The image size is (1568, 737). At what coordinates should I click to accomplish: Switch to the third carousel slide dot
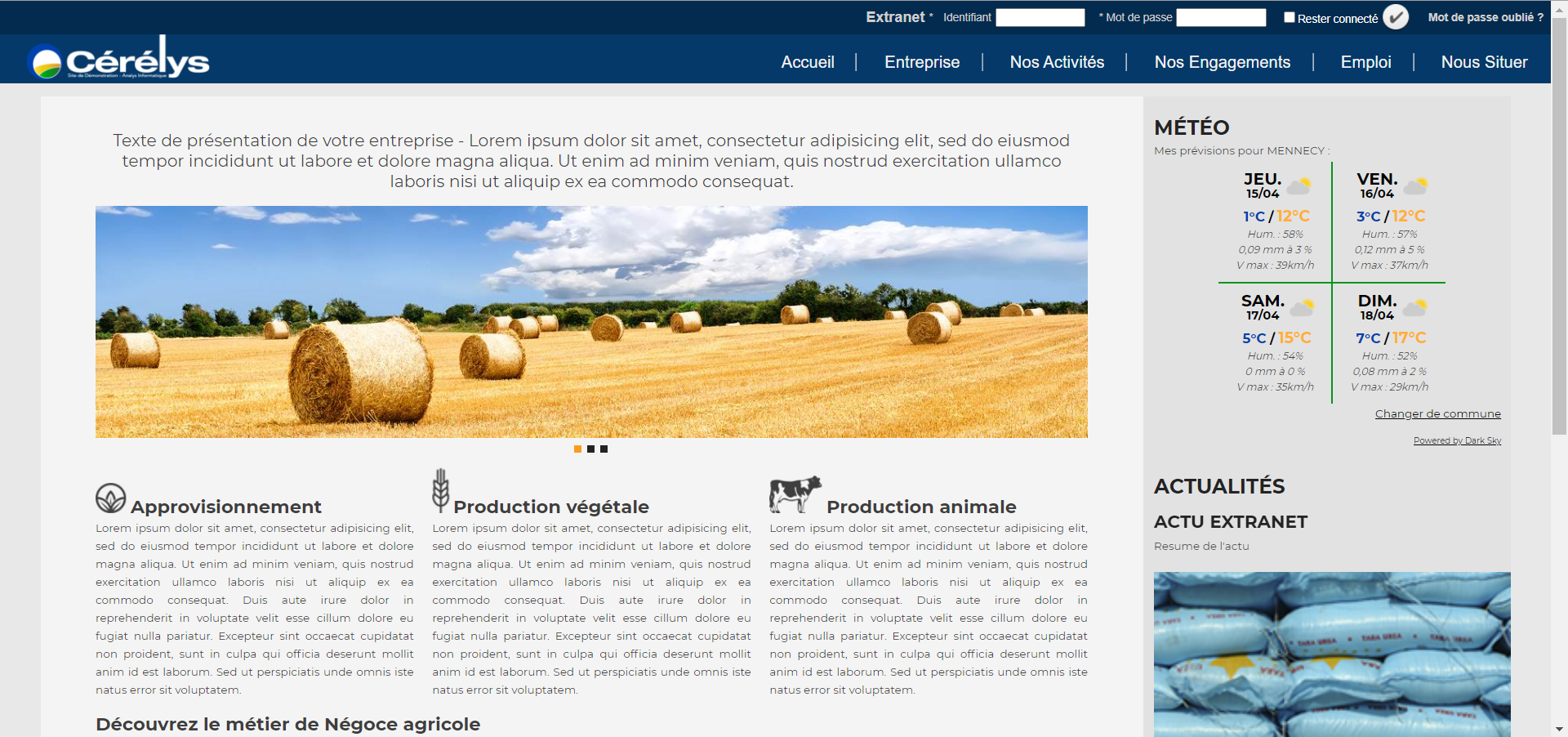(x=604, y=449)
